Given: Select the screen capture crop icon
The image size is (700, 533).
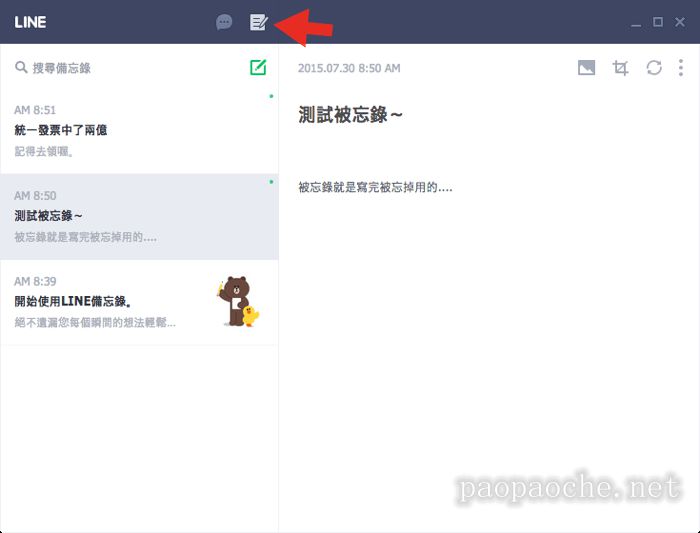Looking at the screenshot, I should pyautogui.click(x=620, y=68).
